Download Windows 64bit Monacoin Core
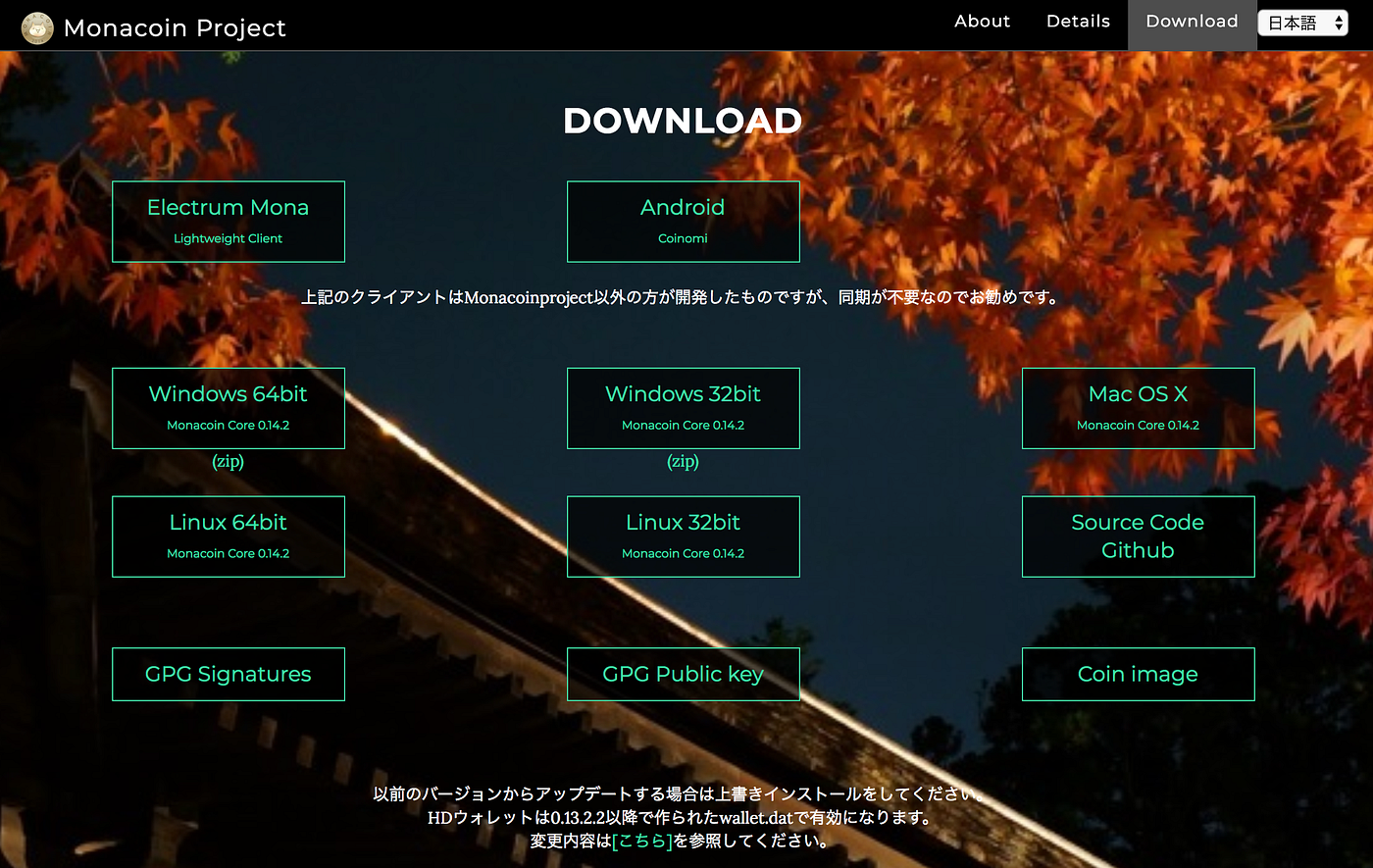The height and width of the screenshot is (868, 1373). click(x=229, y=408)
